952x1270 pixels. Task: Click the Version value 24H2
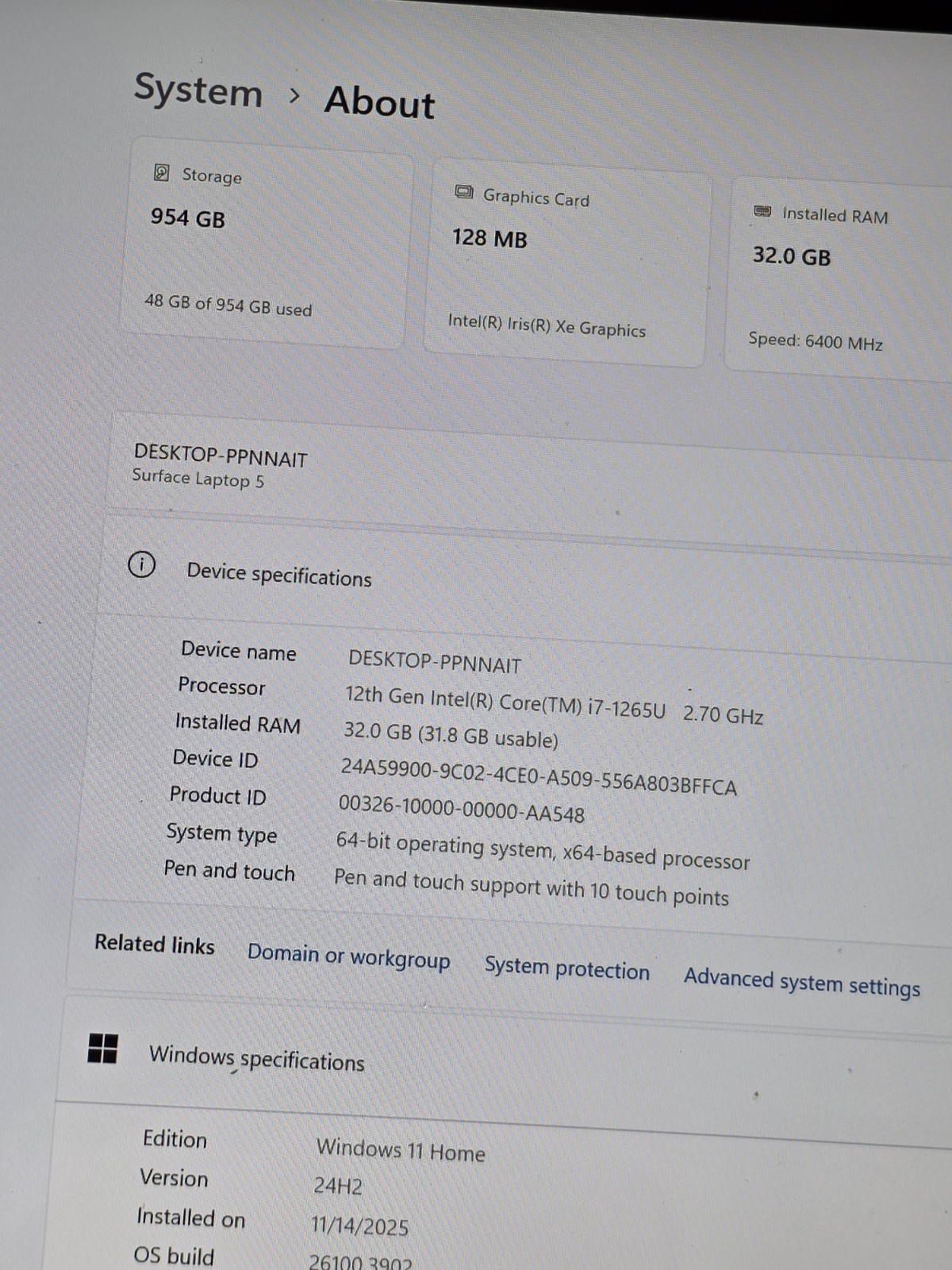pyautogui.click(x=338, y=1186)
